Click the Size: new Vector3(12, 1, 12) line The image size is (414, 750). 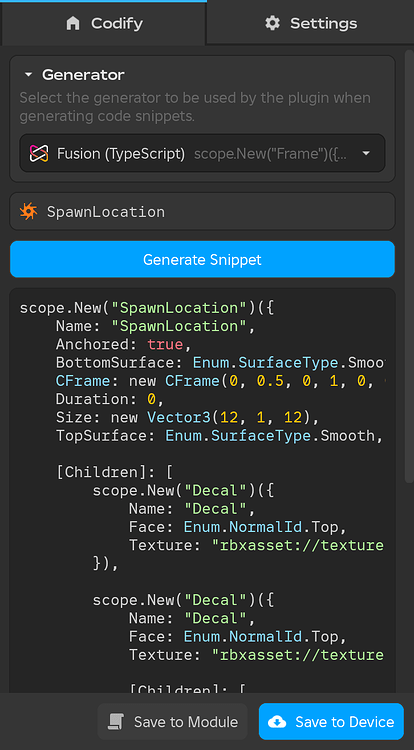[x=187, y=418]
